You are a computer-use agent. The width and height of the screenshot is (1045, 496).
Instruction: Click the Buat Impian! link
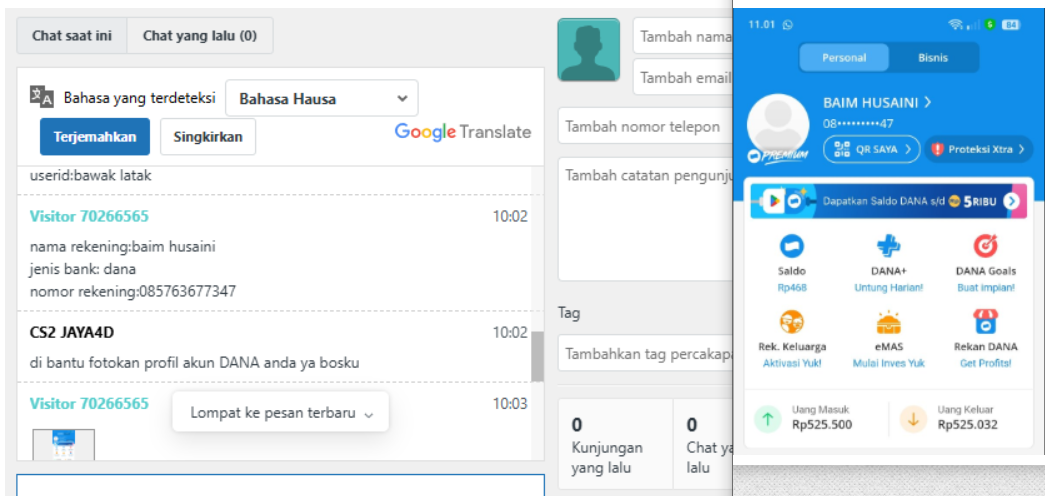pos(986,288)
